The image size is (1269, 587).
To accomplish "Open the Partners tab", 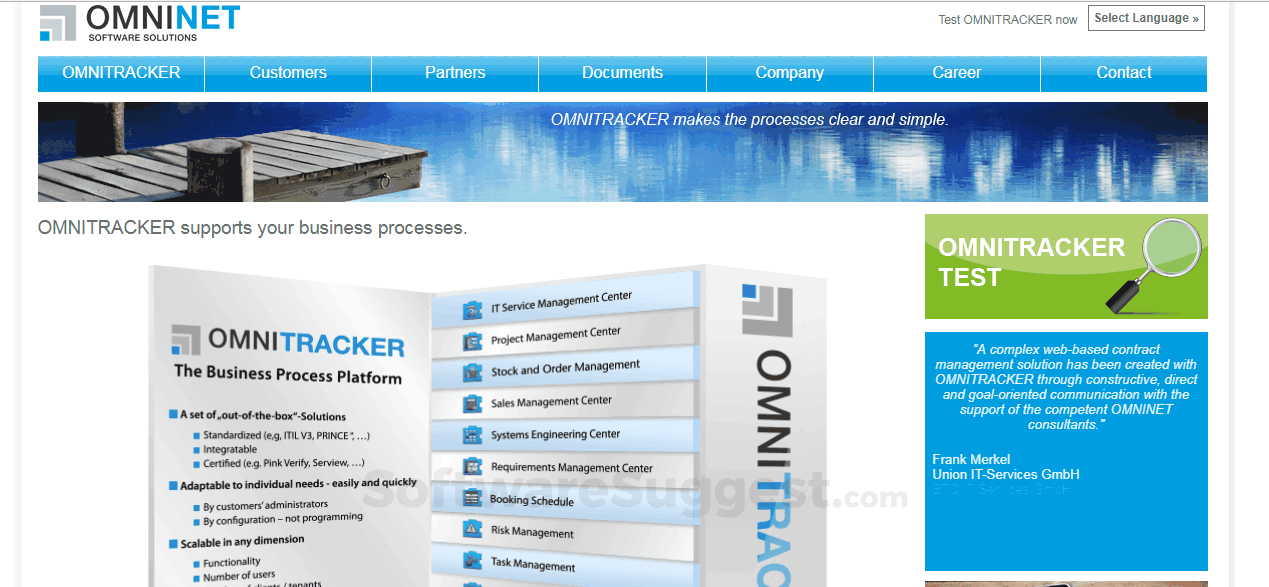I will [x=455, y=72].
